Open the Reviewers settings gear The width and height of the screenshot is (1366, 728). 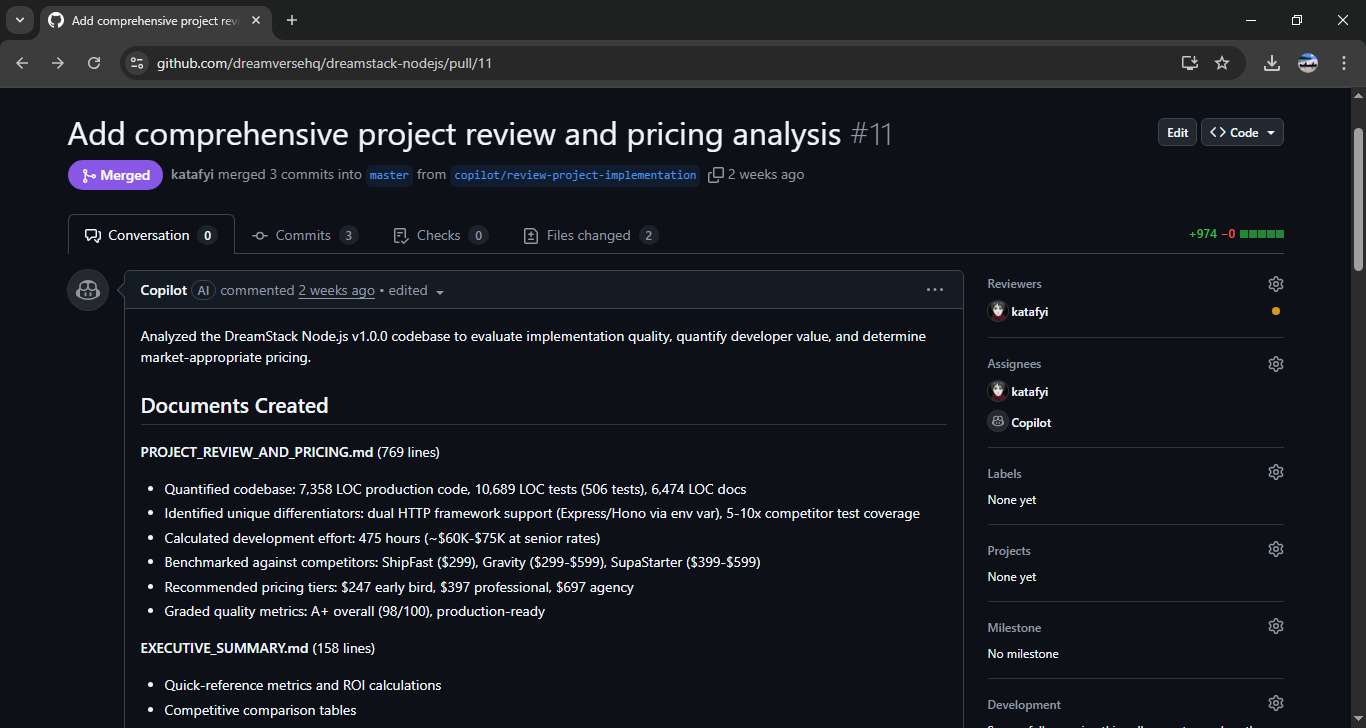(1275, 283)
